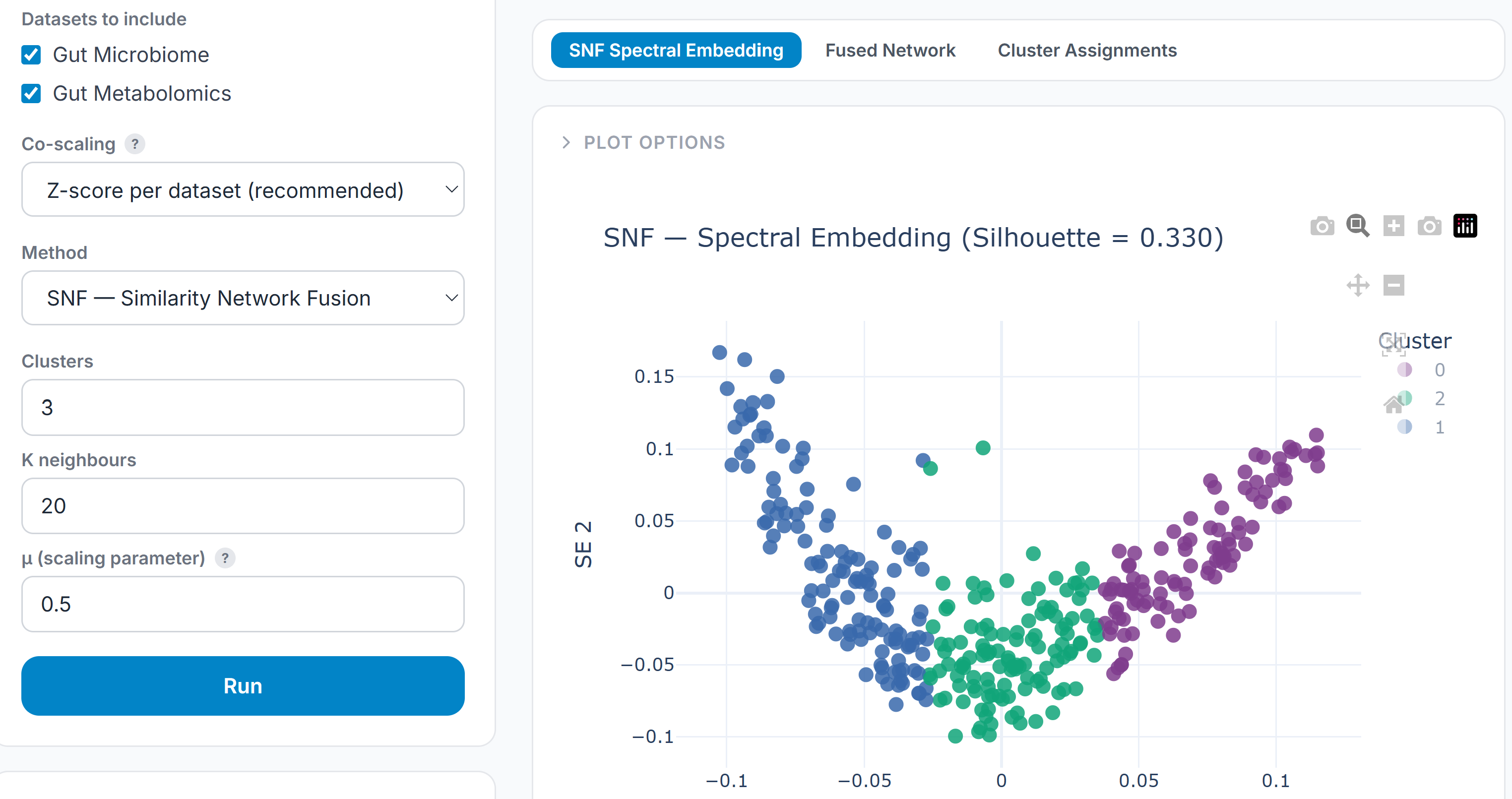Image resolution: width=1512 pixels, height=799 pixels.
Task: Reset axes with the home icon
Action: pos(1392,405)
